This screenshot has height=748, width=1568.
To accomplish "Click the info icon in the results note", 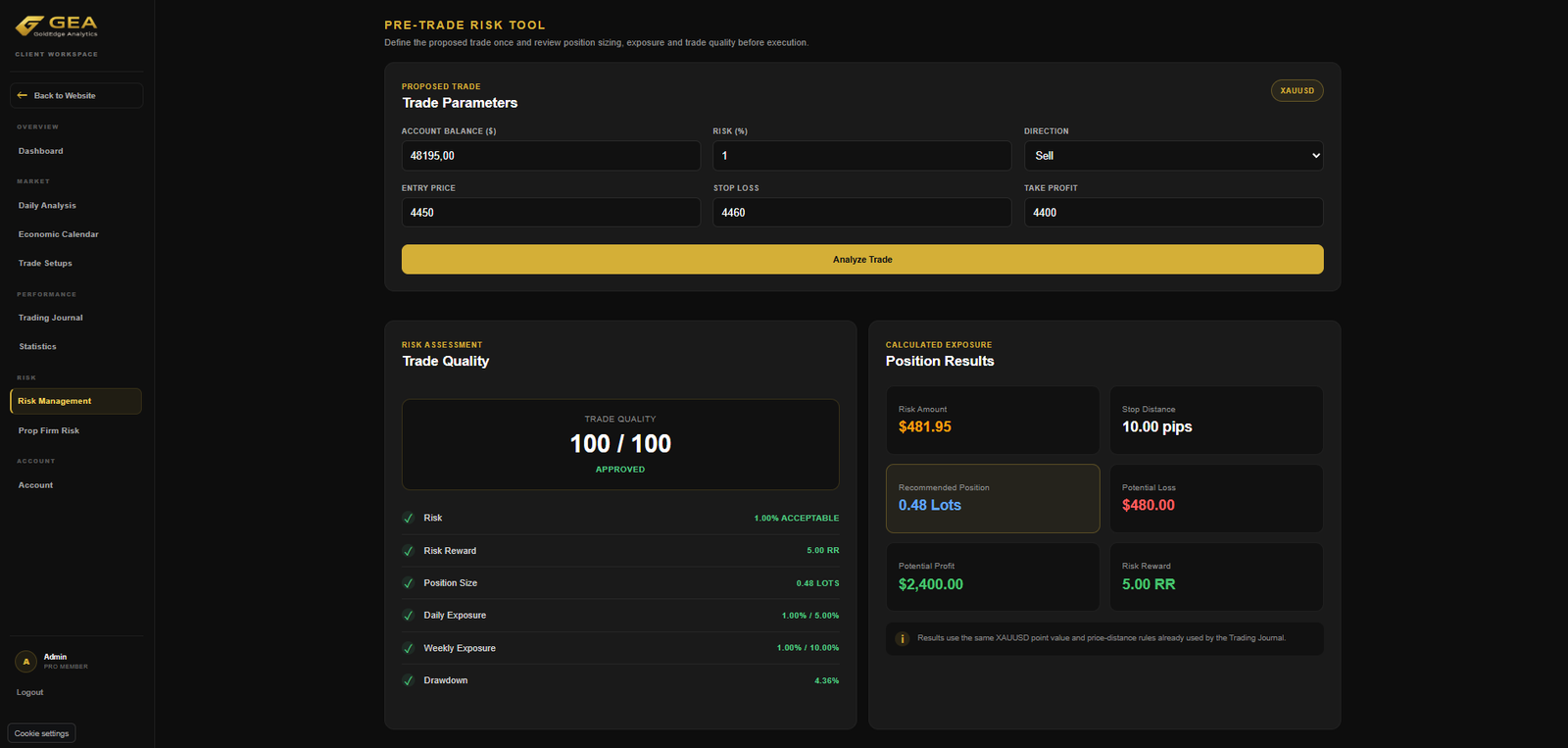I will [x=903, y=638].
